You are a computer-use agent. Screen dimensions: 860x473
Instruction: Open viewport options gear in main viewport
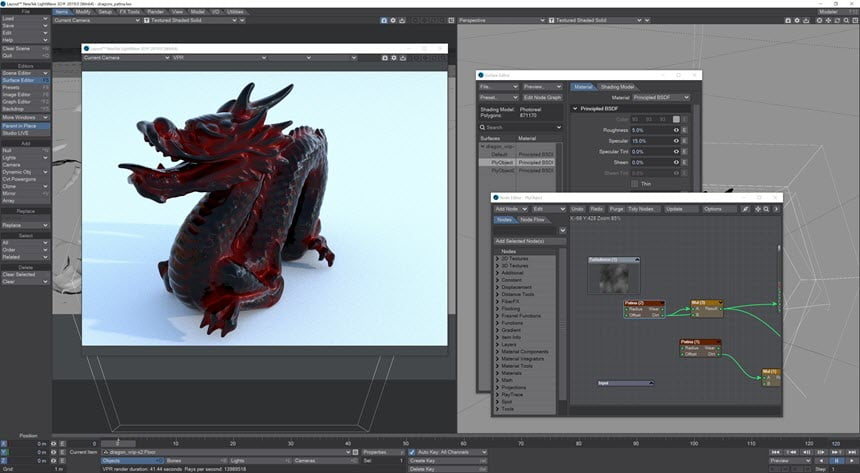pyautogui.click(x=393, y=20)
